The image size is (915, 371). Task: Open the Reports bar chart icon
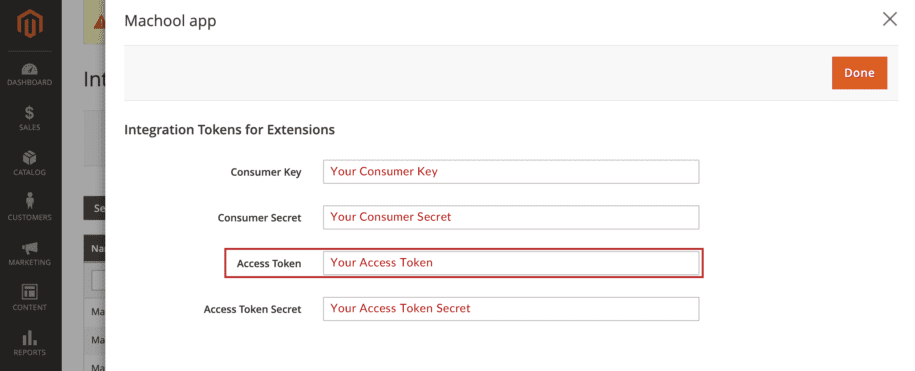(x=30, y=338)
